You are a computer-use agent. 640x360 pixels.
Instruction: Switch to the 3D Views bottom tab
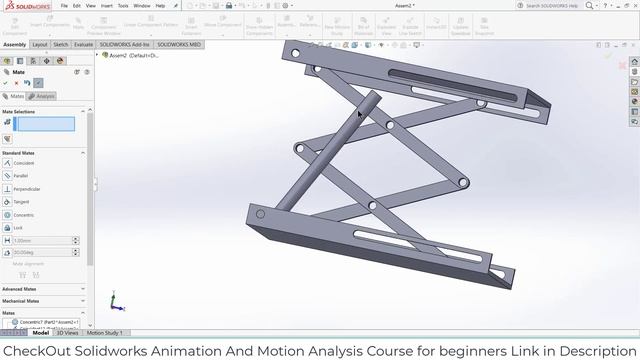[x=67, y=333]
